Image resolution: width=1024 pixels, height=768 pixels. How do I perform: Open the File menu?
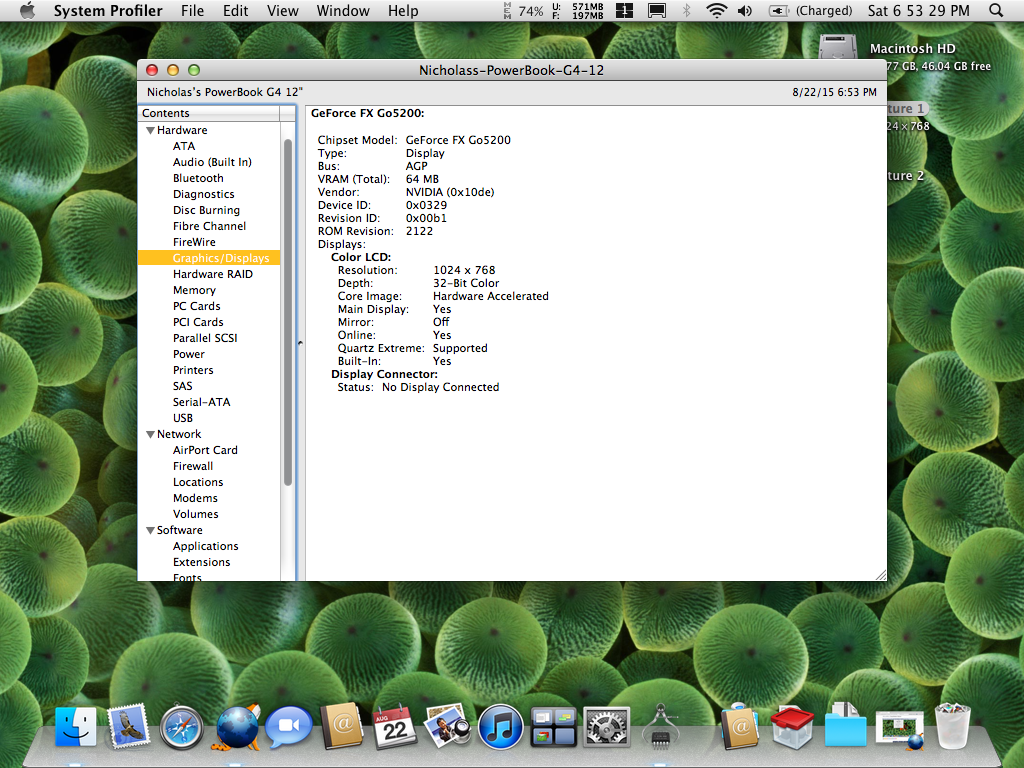coord(193,10)
